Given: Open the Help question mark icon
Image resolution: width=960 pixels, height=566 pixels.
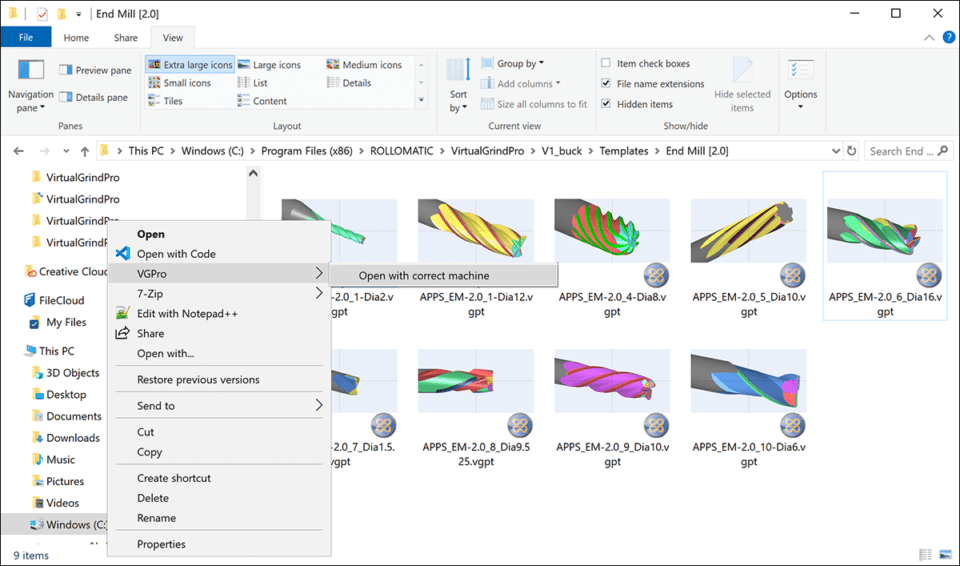Looking at the screenshot, I should coord(948,37).
